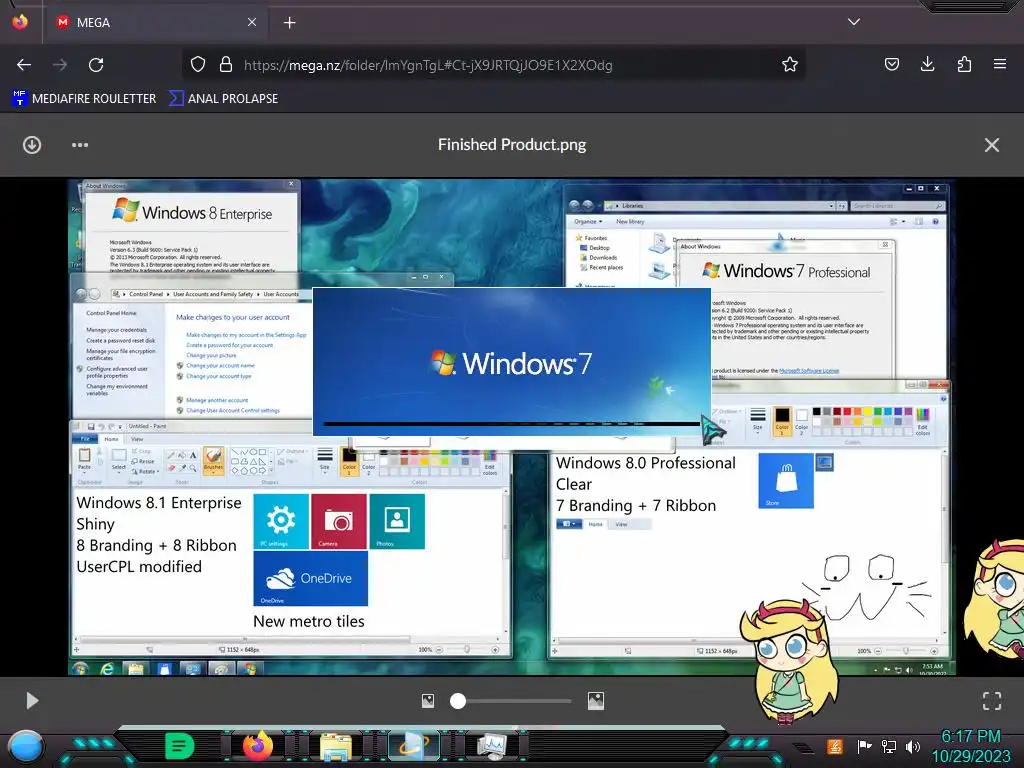Save page with the Pocket icon
This screenshot has width=1024, height=768.
(x=891, y=64)
